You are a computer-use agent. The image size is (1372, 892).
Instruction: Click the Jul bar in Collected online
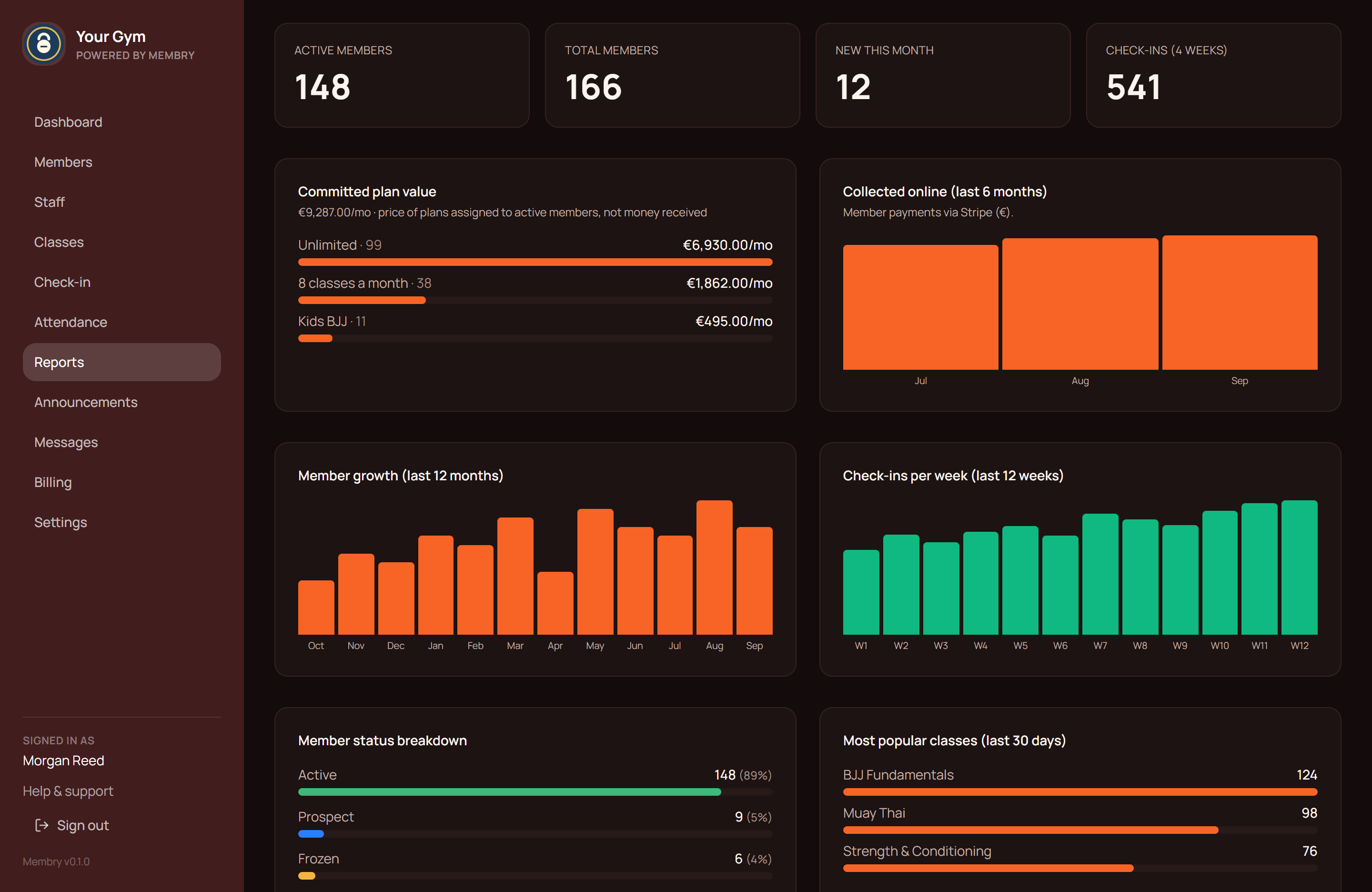pos(921,307)
